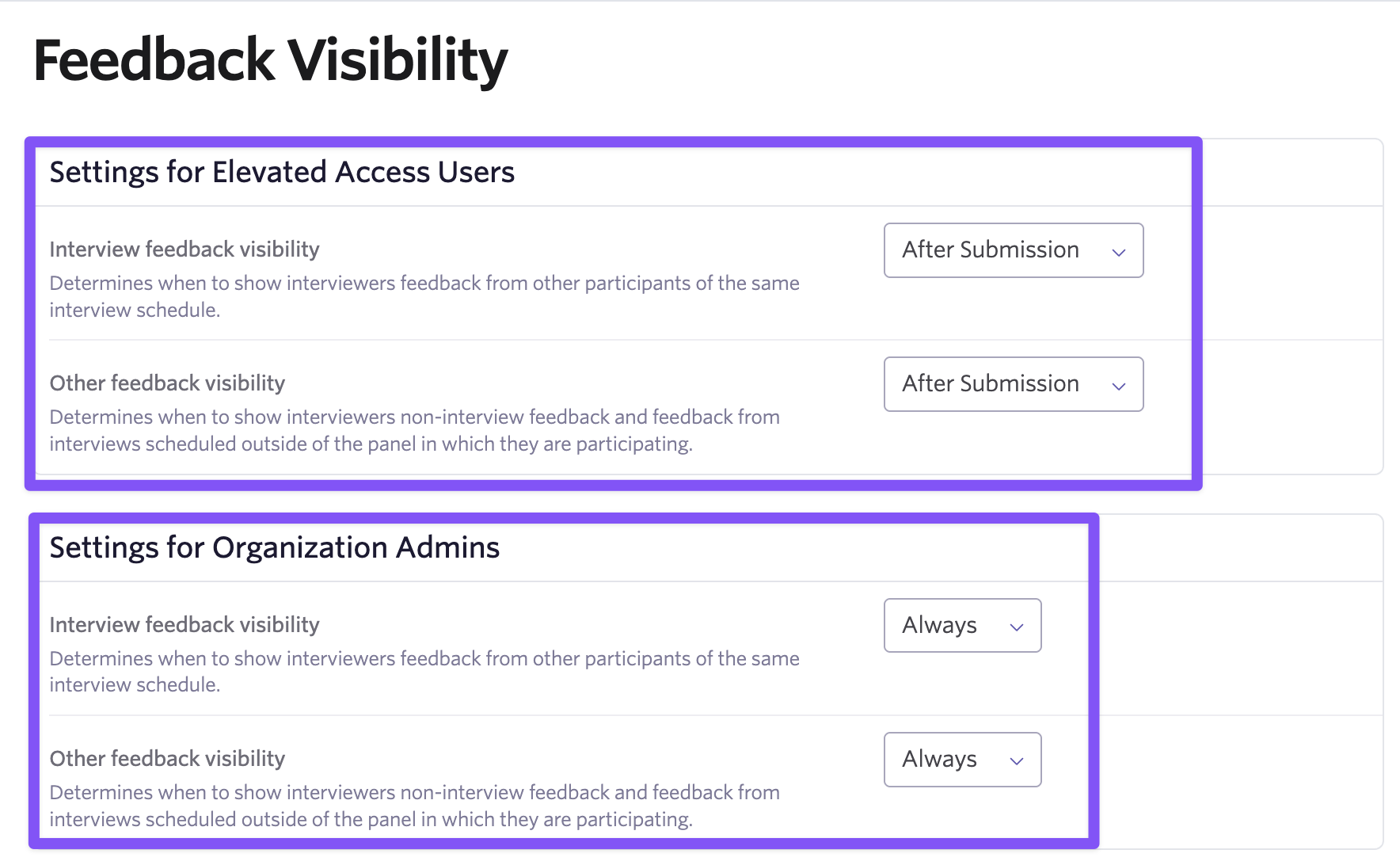Select the Settings for Organization Admins heading
Viewport: 1400px width, 865px height.
[274, 548]
